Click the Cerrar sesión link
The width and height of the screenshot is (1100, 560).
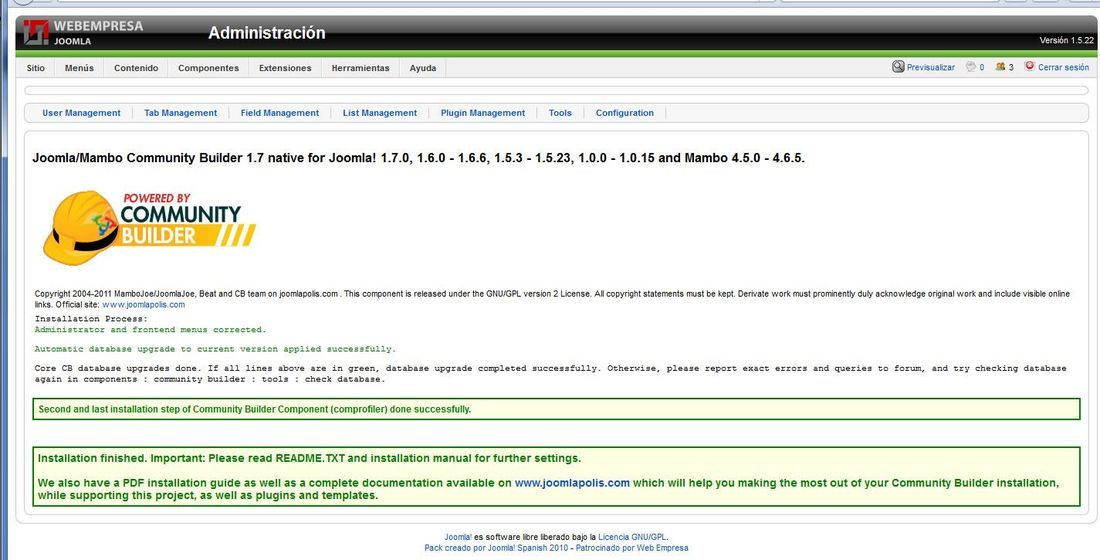coord(1063,67)
